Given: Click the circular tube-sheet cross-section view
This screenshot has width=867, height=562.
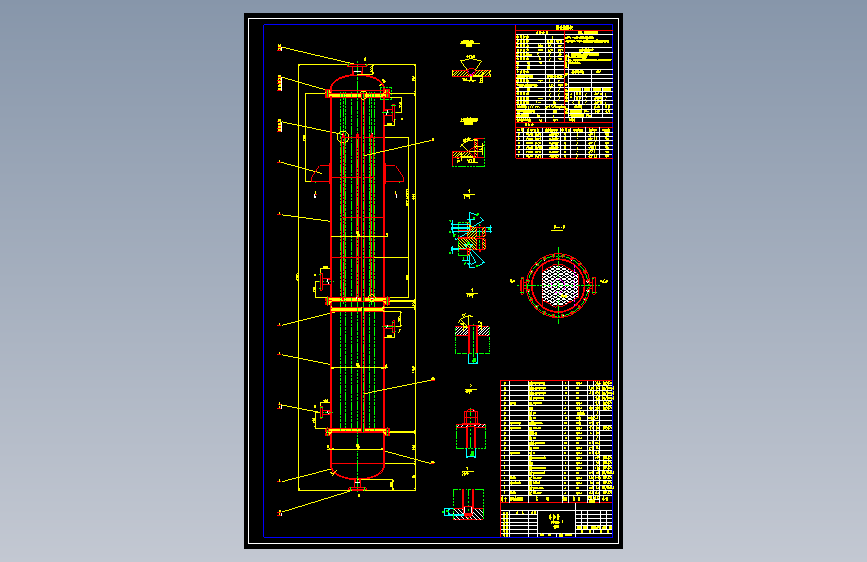Looking at the screenshot, I should pyautogui.click(x=558, y=285).
